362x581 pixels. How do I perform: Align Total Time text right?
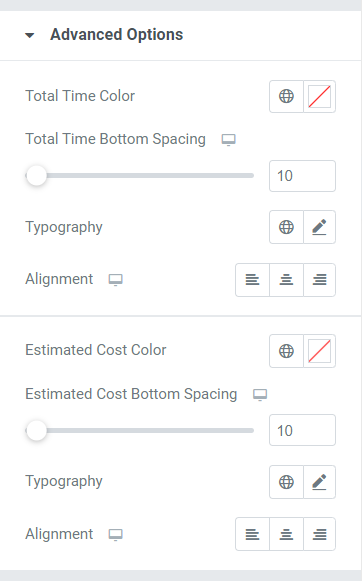[x=319, y=280]
